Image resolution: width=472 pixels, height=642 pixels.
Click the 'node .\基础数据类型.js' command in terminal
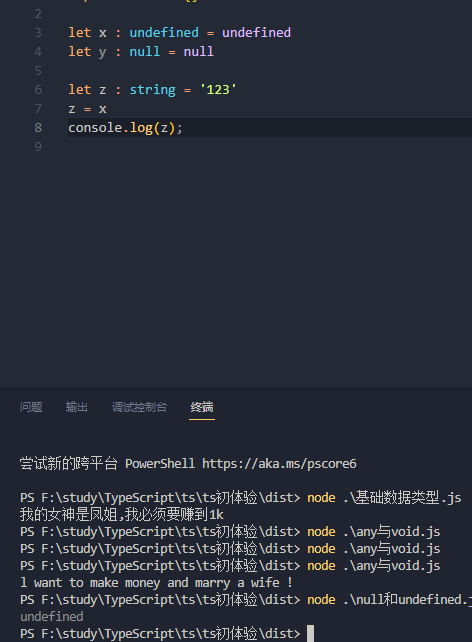(x=384, y=498)
